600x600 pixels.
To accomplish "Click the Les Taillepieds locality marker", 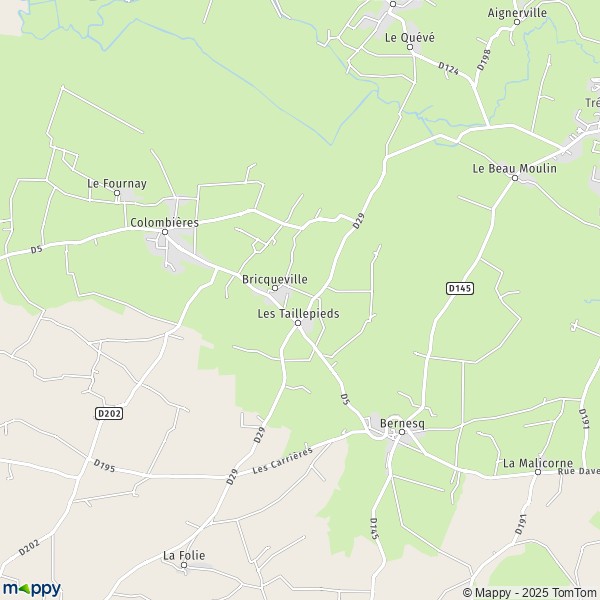I will coord(298,323).
